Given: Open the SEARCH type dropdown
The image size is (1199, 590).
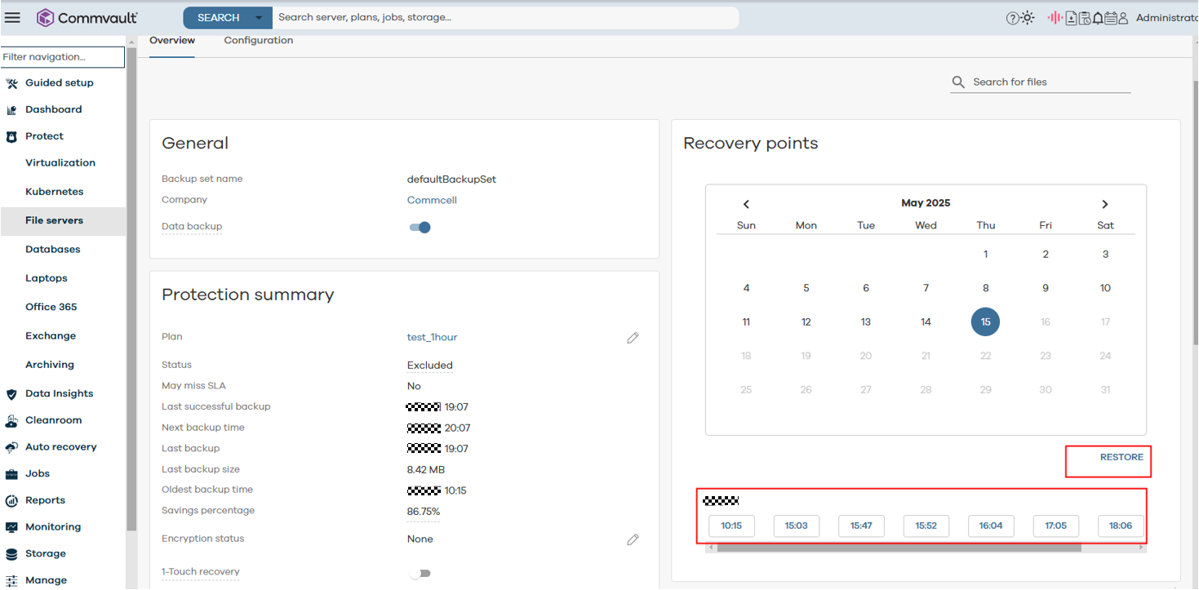Looking at the screenshot, I should [x=259, y=18].
